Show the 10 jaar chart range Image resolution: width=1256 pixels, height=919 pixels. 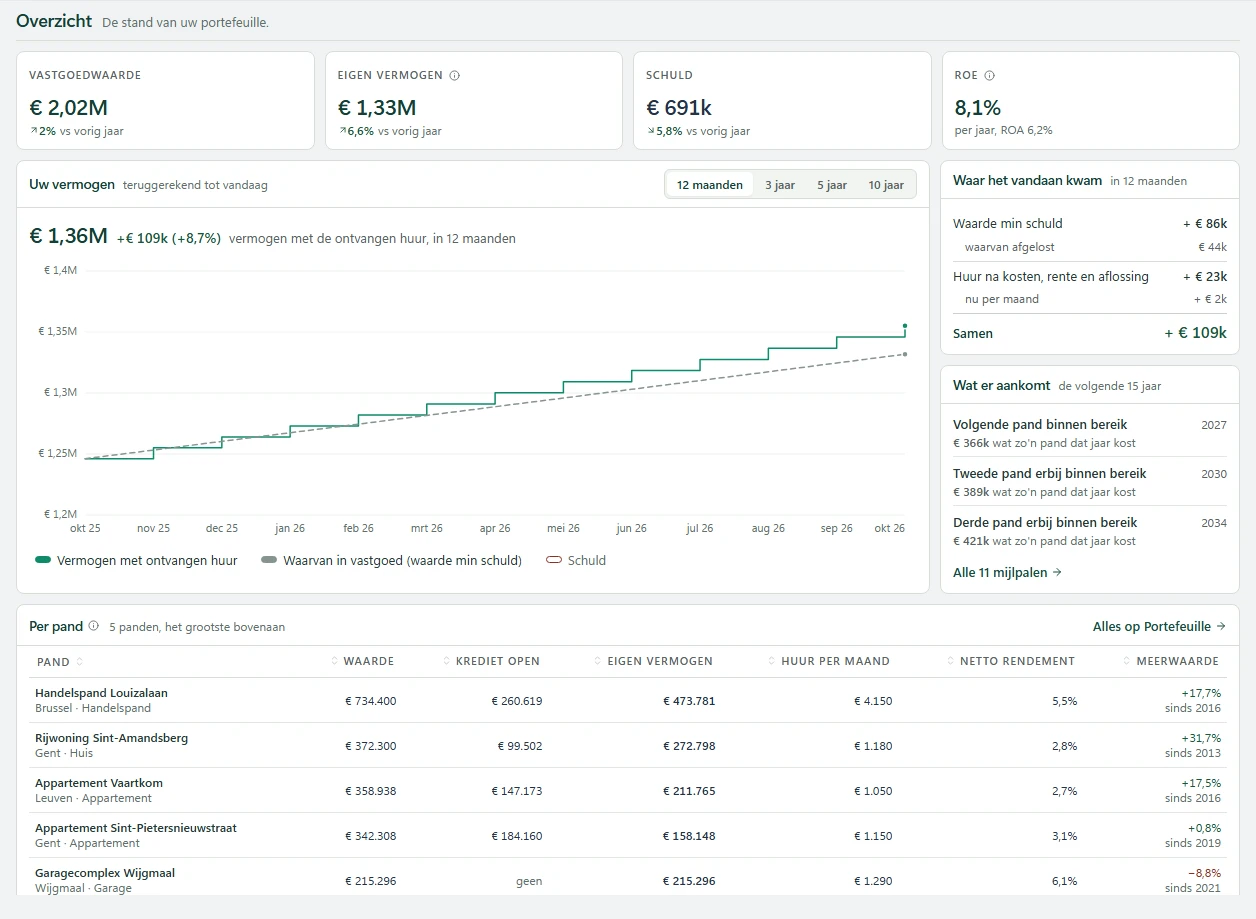(886, 185)
